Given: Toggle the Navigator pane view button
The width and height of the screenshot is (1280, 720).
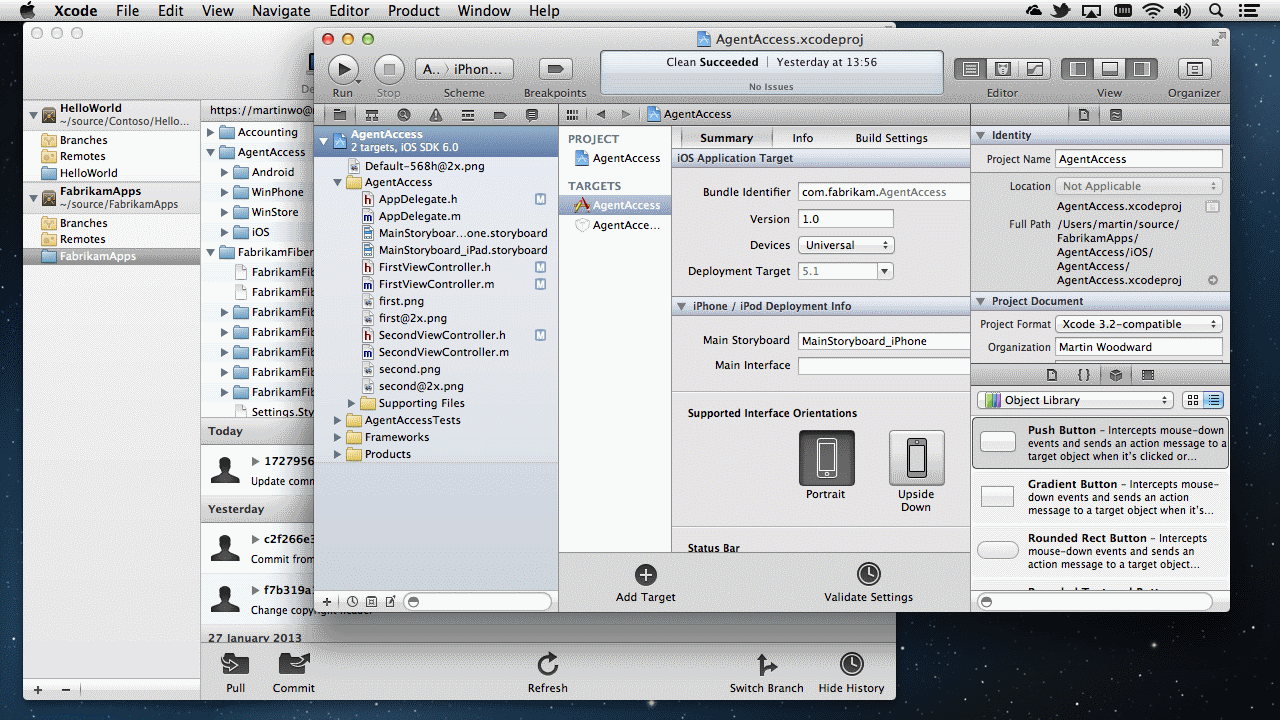Looking at the screenshot, I should coord(1078,69).
